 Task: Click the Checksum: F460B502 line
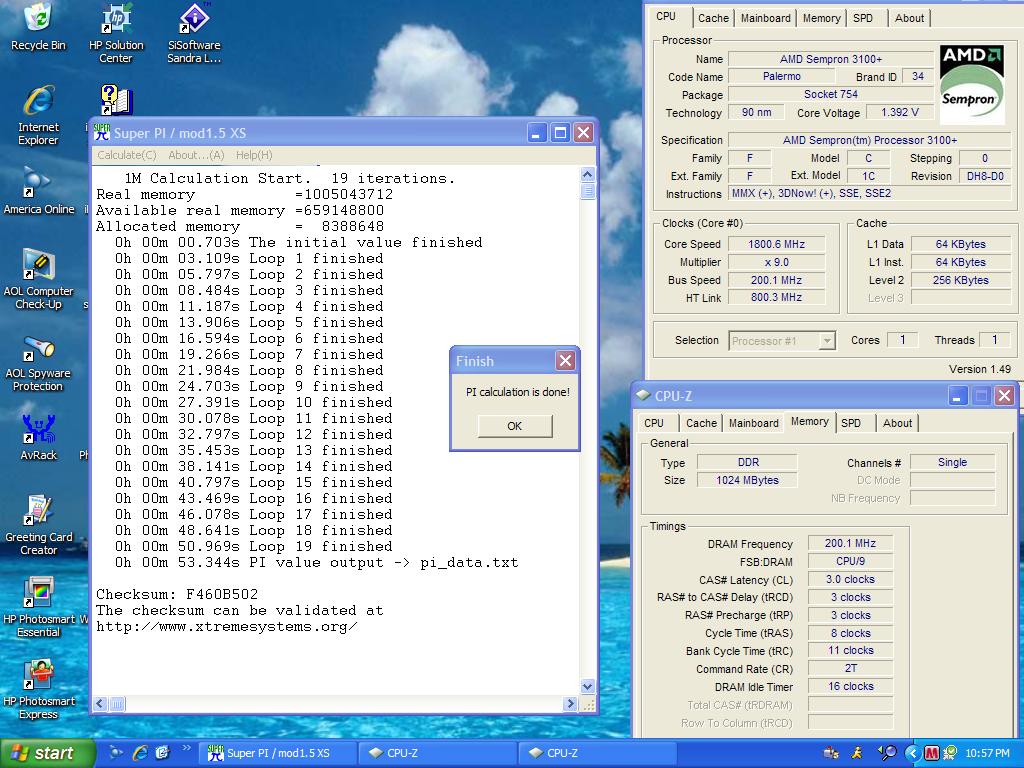click(x=177, y=594)
